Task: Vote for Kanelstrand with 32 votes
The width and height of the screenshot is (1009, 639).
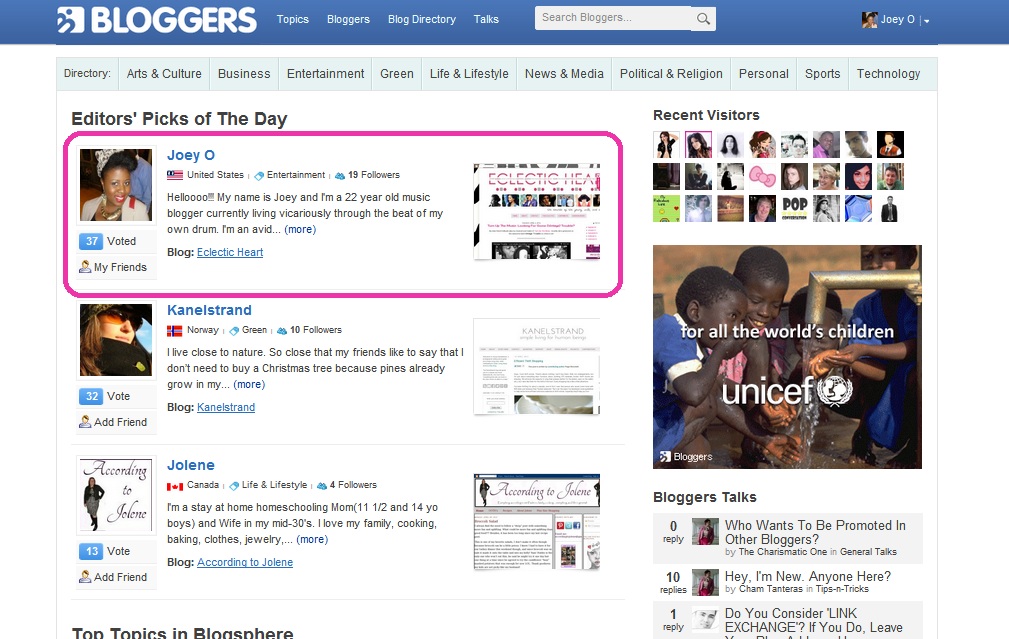Action: pos(116,396)
